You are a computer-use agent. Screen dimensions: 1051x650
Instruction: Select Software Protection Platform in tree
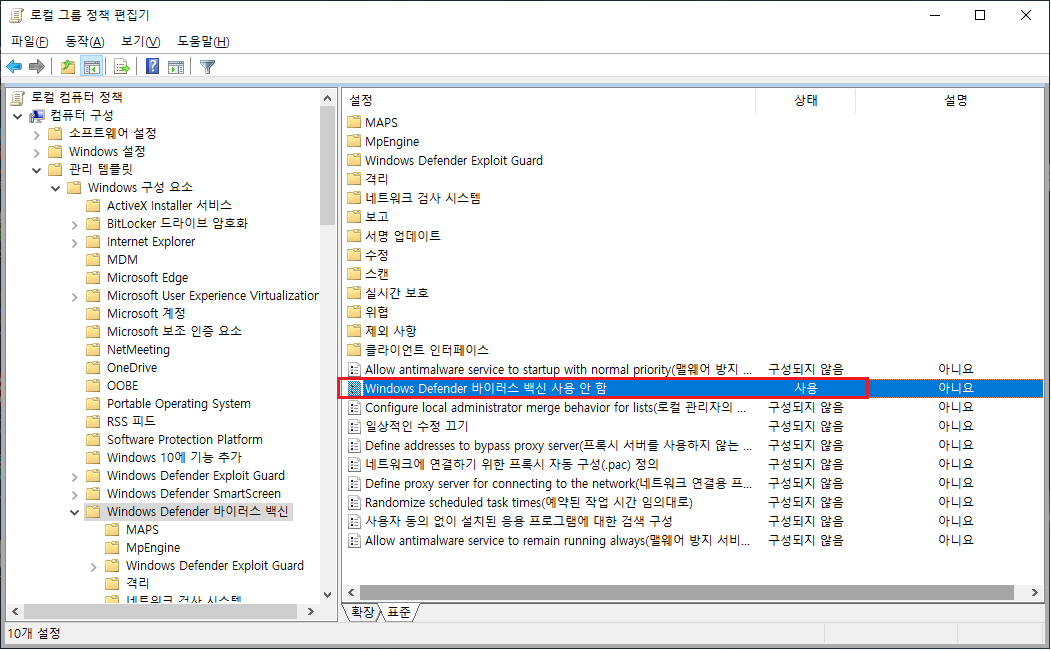tap(185, 439)
